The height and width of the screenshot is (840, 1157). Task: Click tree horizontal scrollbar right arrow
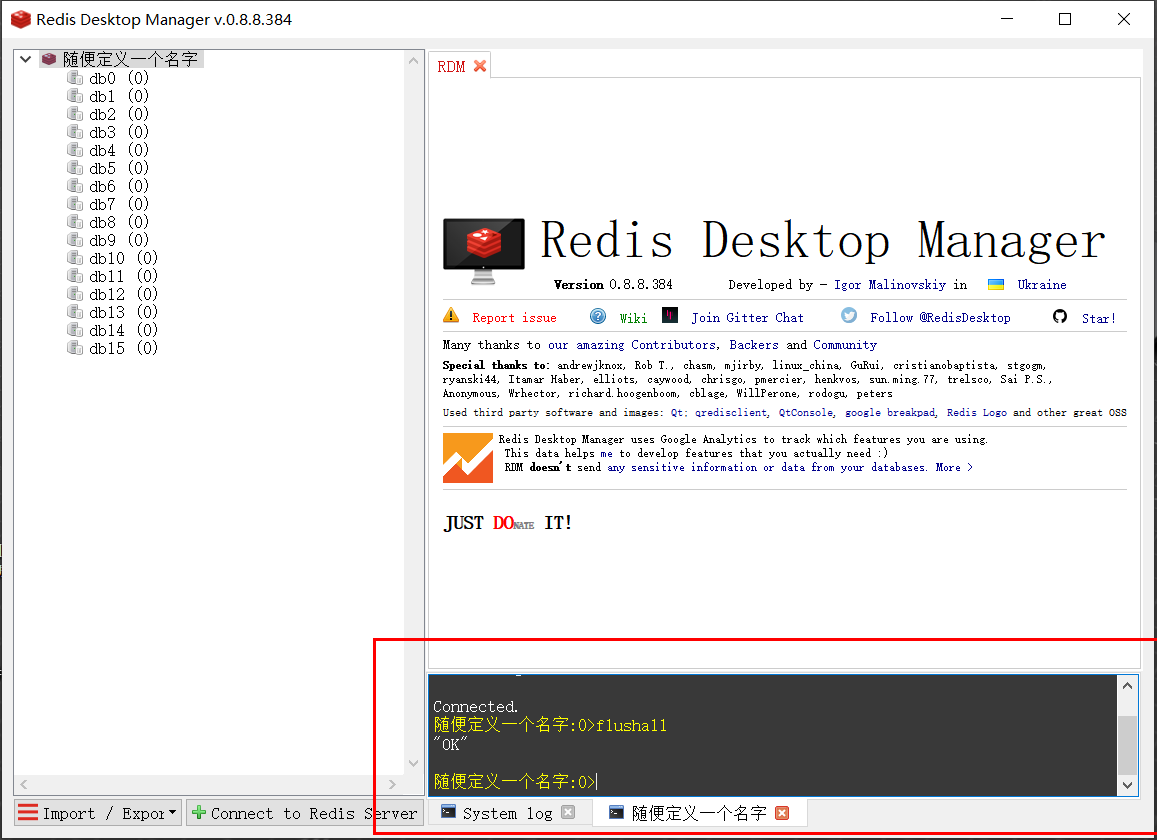point(392,784)
